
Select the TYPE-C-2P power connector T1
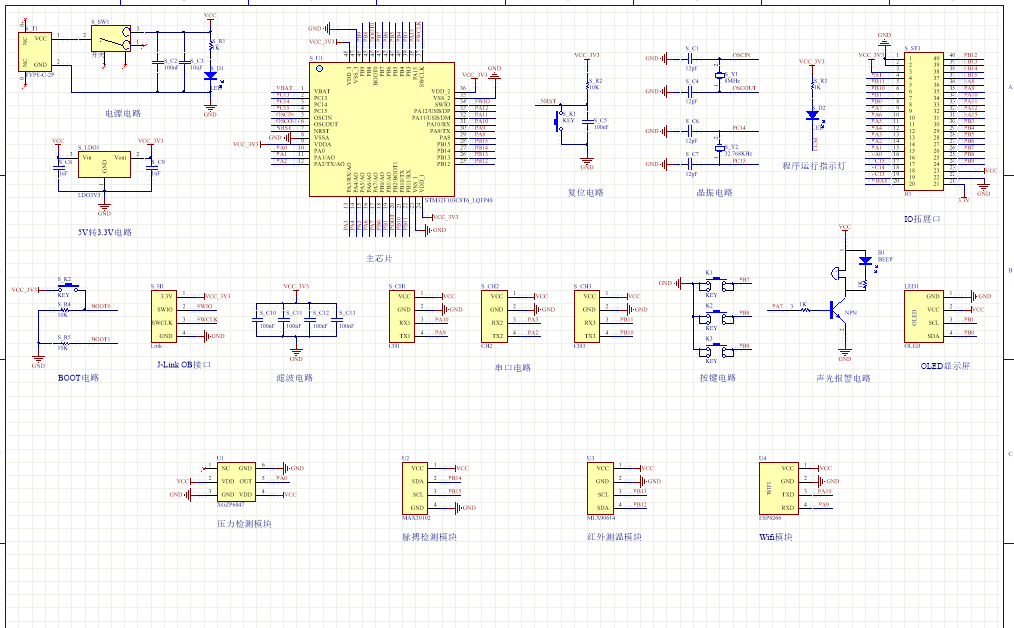[36, 51]
